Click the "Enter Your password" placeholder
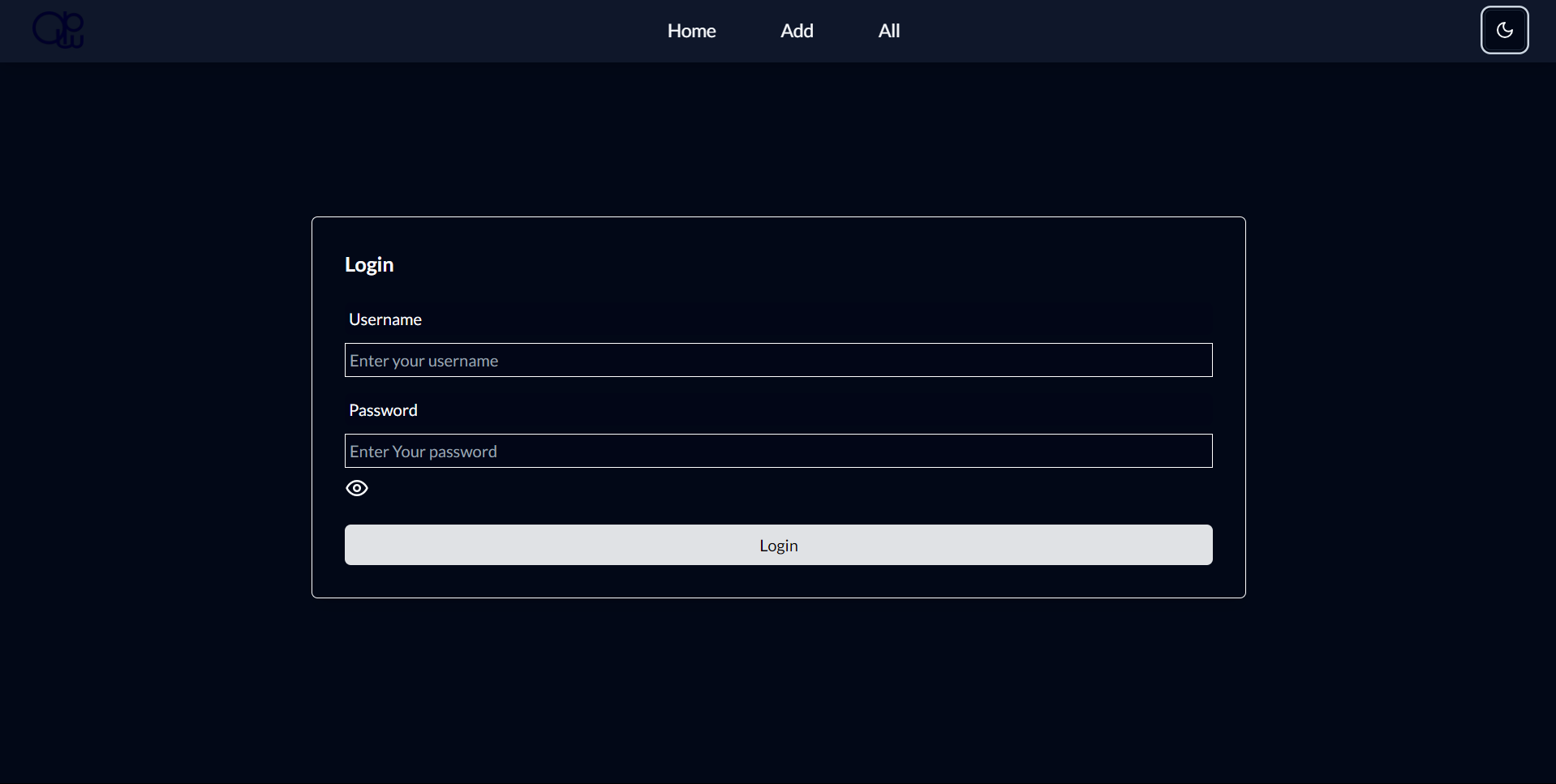The height and width of the screenshot is (784, 1556). click(x=423, y=452)
